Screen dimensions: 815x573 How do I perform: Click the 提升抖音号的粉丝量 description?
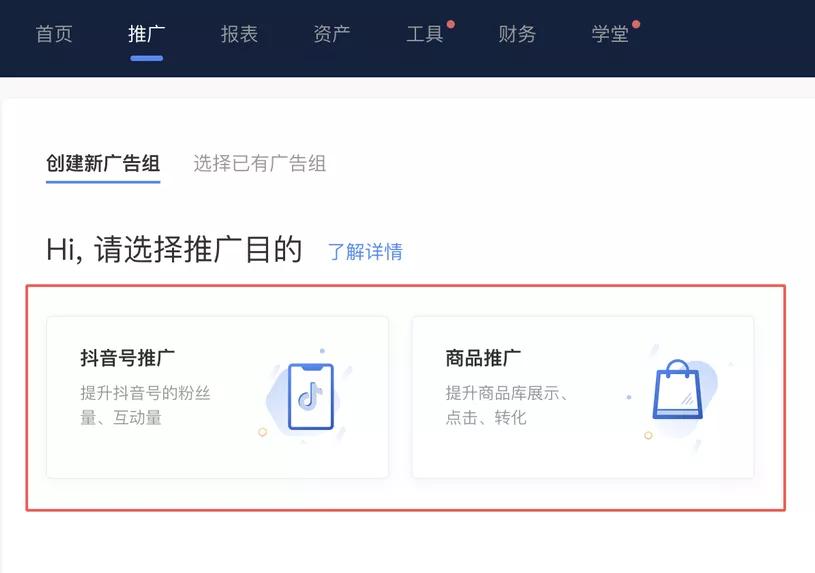coord(145,405)
